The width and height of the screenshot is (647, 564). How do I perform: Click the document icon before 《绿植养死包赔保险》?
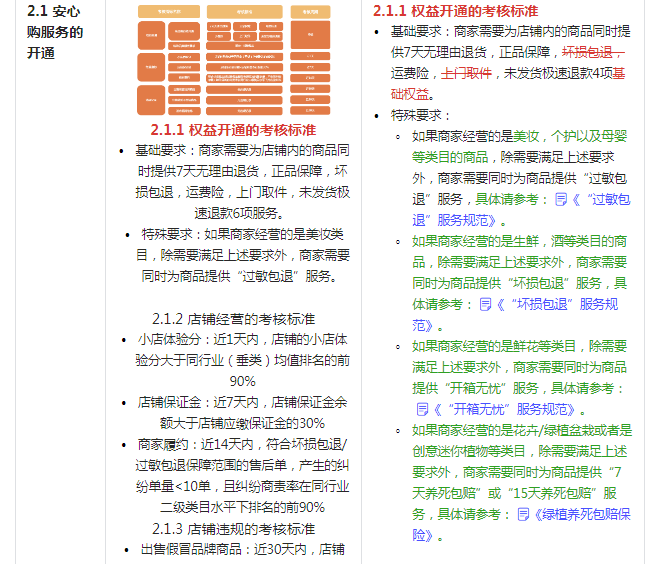point(523,513)
